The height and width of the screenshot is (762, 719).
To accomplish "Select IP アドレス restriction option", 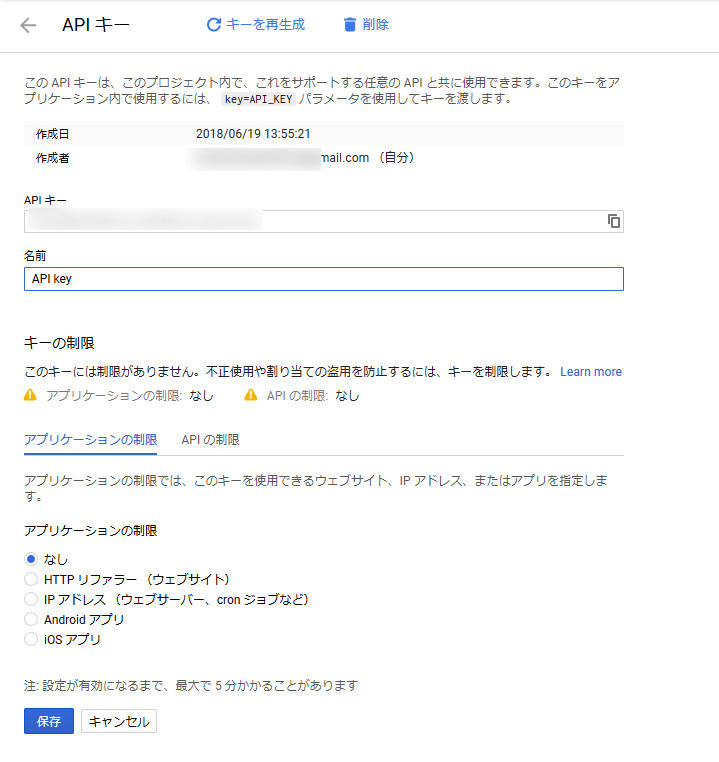I will tap(31, 599).
